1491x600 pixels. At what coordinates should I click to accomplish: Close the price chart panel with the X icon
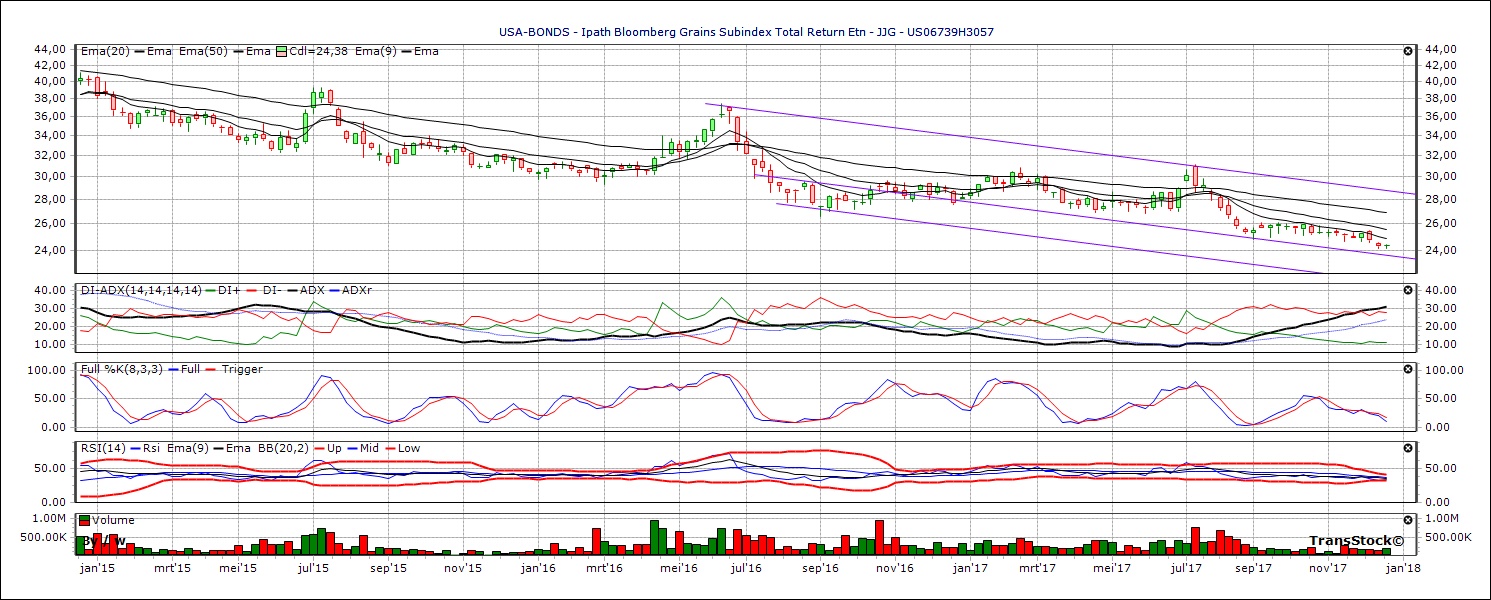(x=1408, y=51)
